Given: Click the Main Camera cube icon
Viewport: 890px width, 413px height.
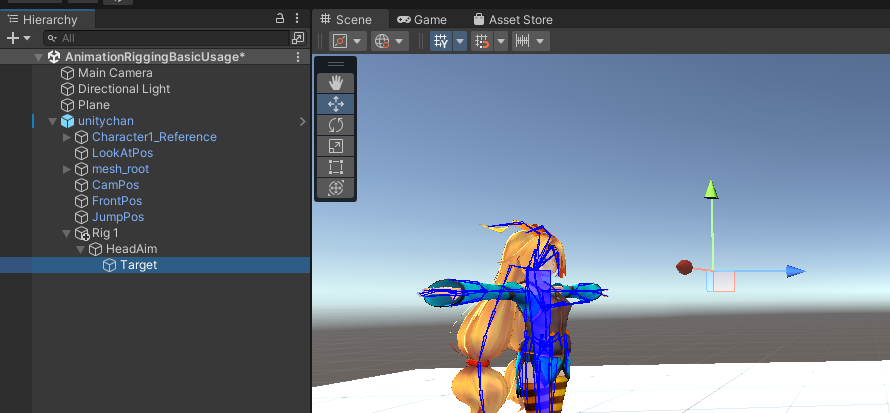Looking at the screenshot, I should click(68, 73).
